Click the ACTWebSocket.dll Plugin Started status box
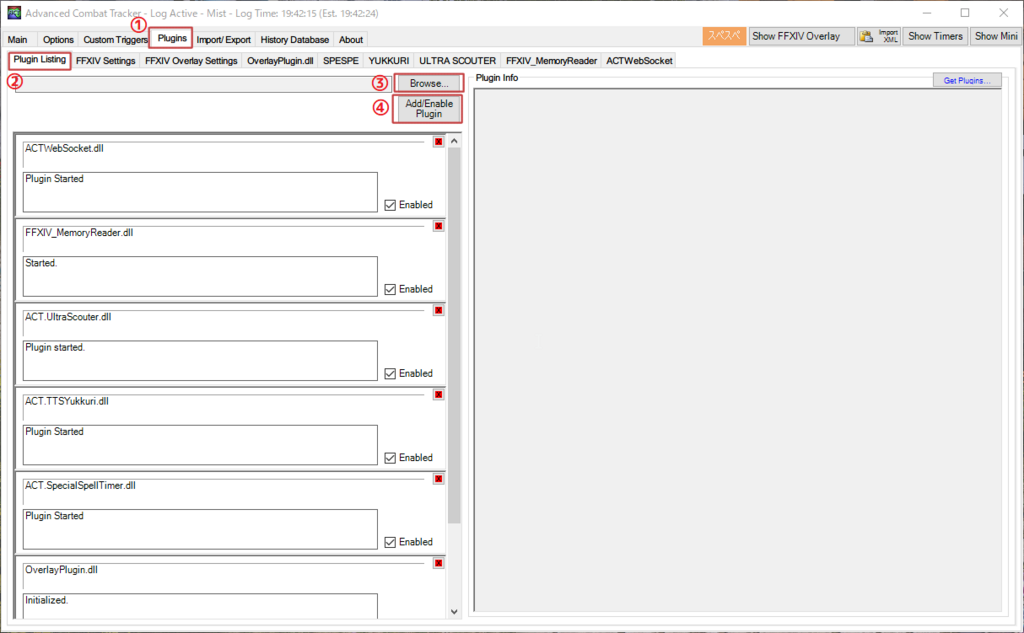This screenshot has height=633, width=1024. (200, 192)
